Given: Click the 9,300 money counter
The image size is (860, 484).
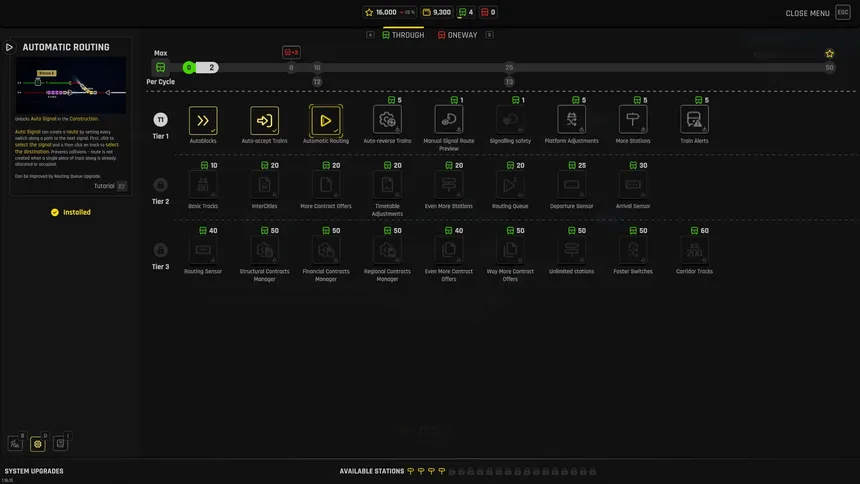Looking at the screenshot, I should pos(437,12).
